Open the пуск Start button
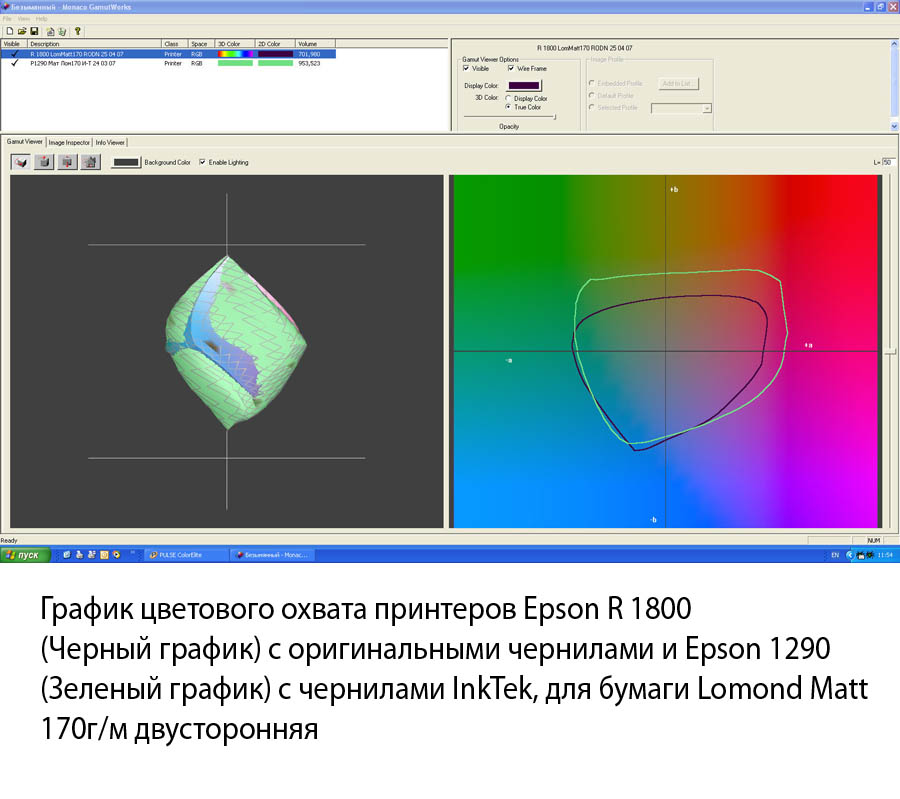The width and height of the screenshot is (900, 799). coord(25,555)
